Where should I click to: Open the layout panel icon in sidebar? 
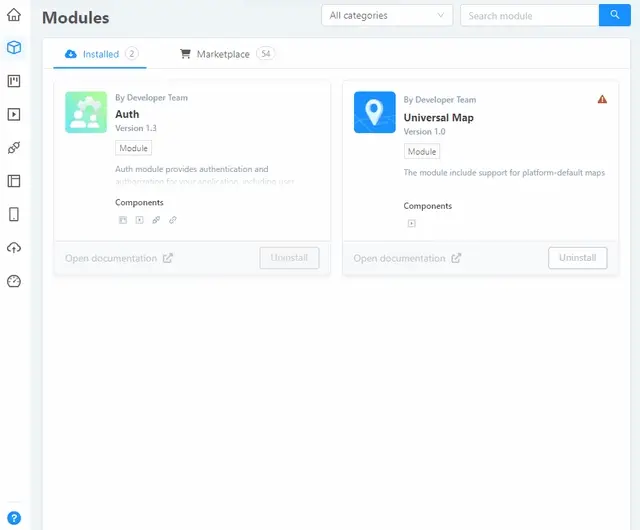tap(14, 181)
